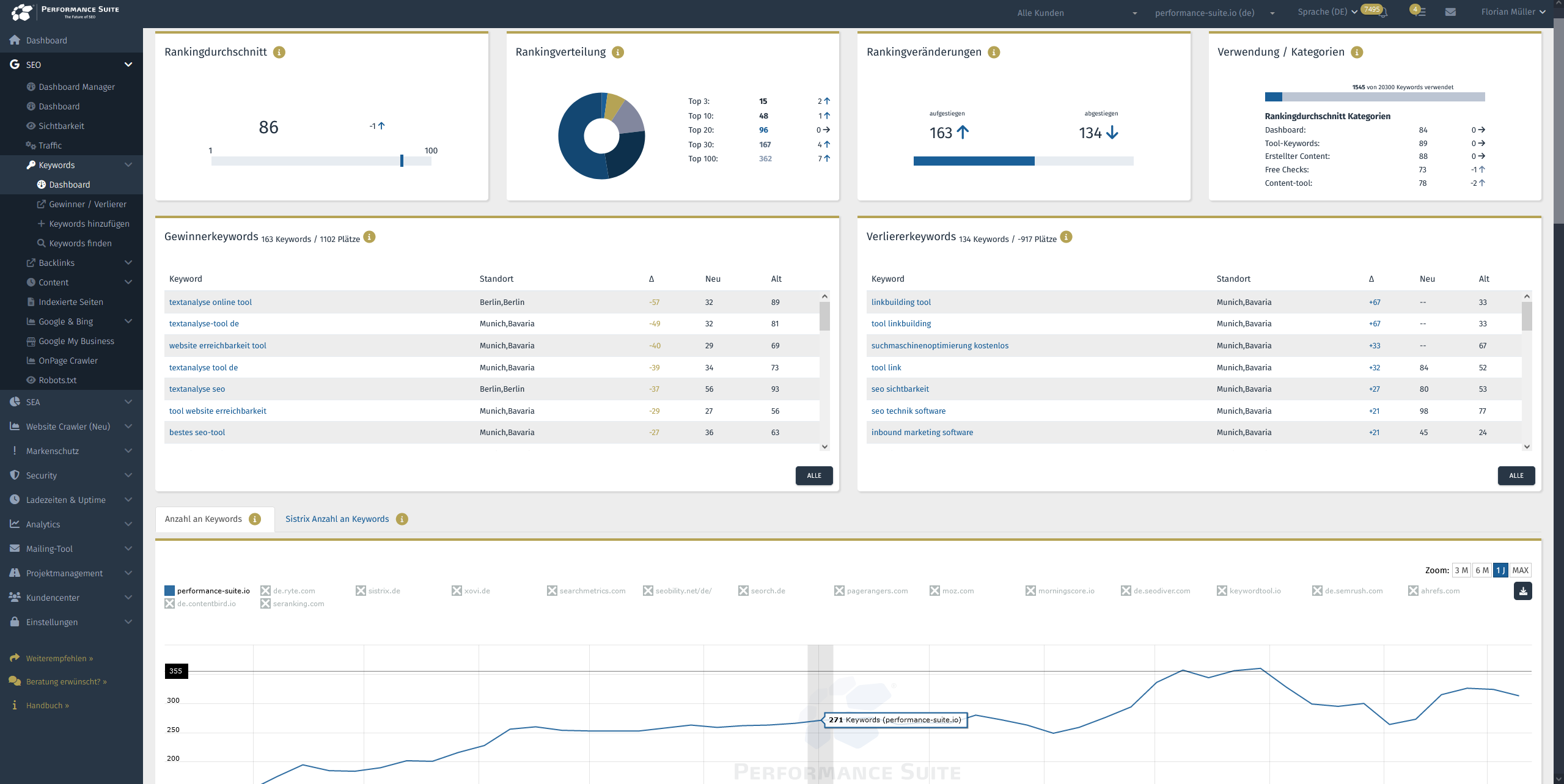Open the Florian Müller user menu
This screenshot has height=784, width=1564.
pos(1512,12)
